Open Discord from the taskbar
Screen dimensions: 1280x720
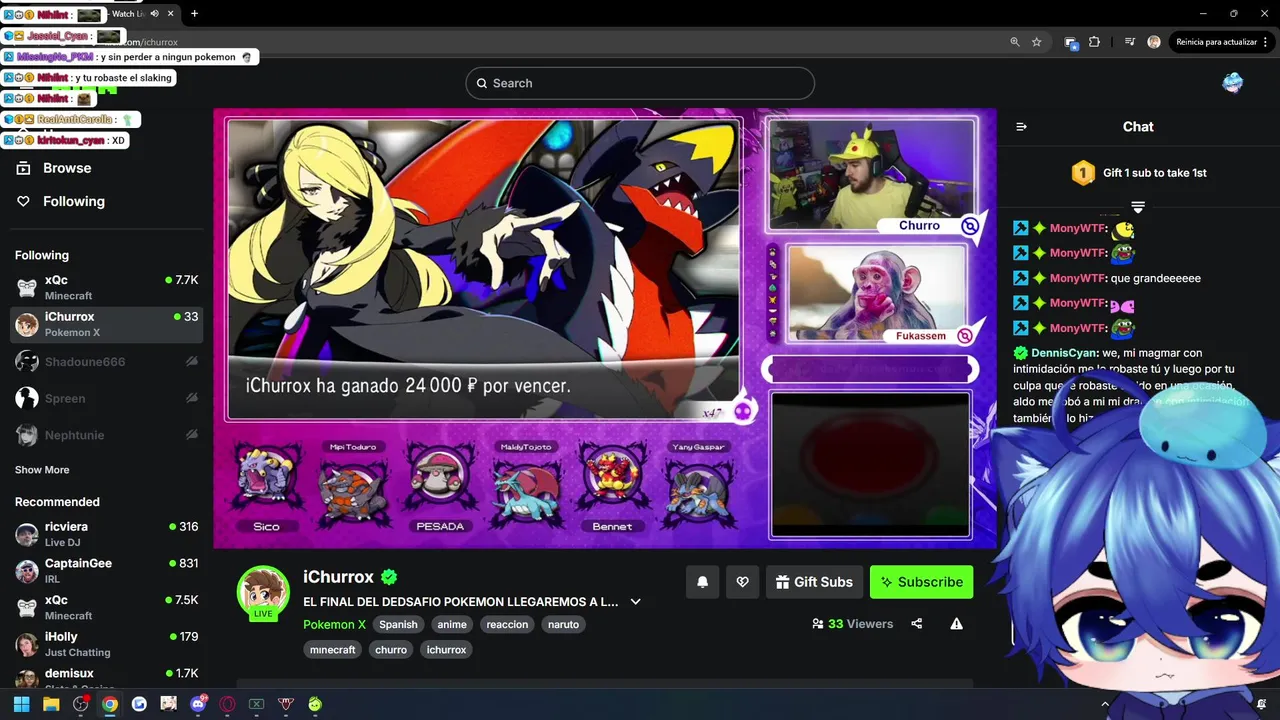coord(198,704)
